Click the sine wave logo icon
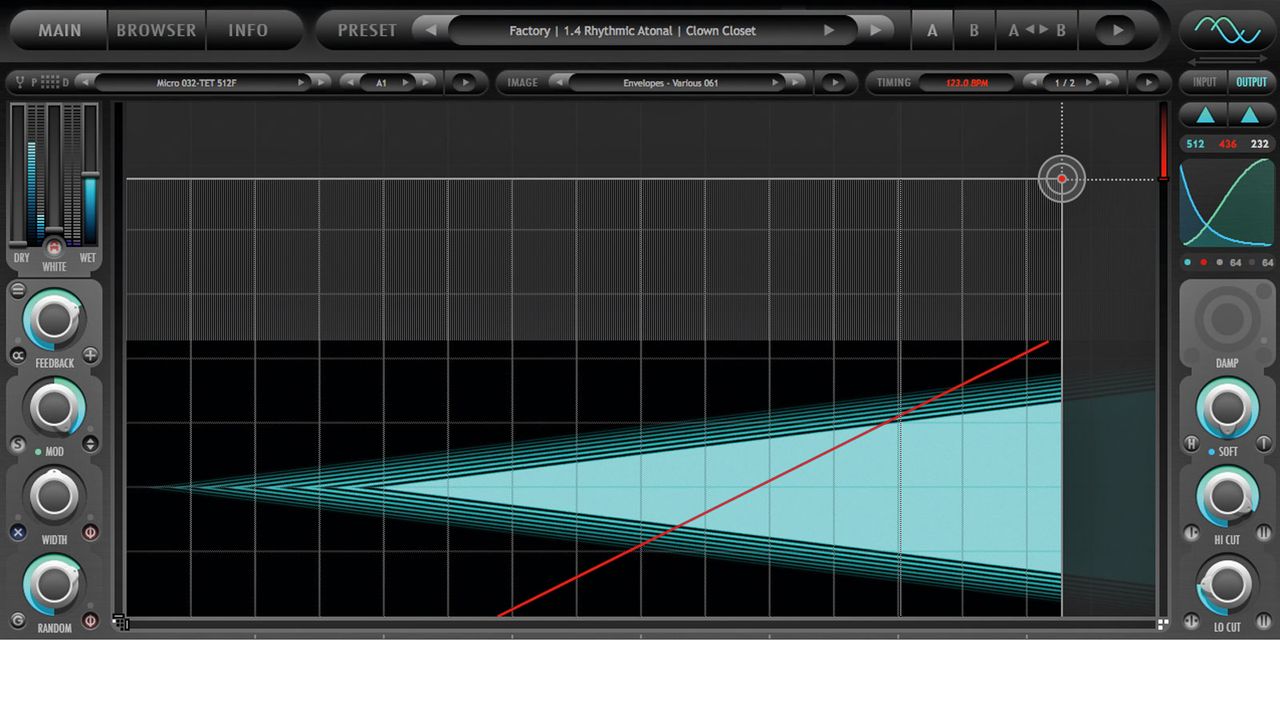The width and height of the screenshot is (1280, 720). (x=1228, y=31)
